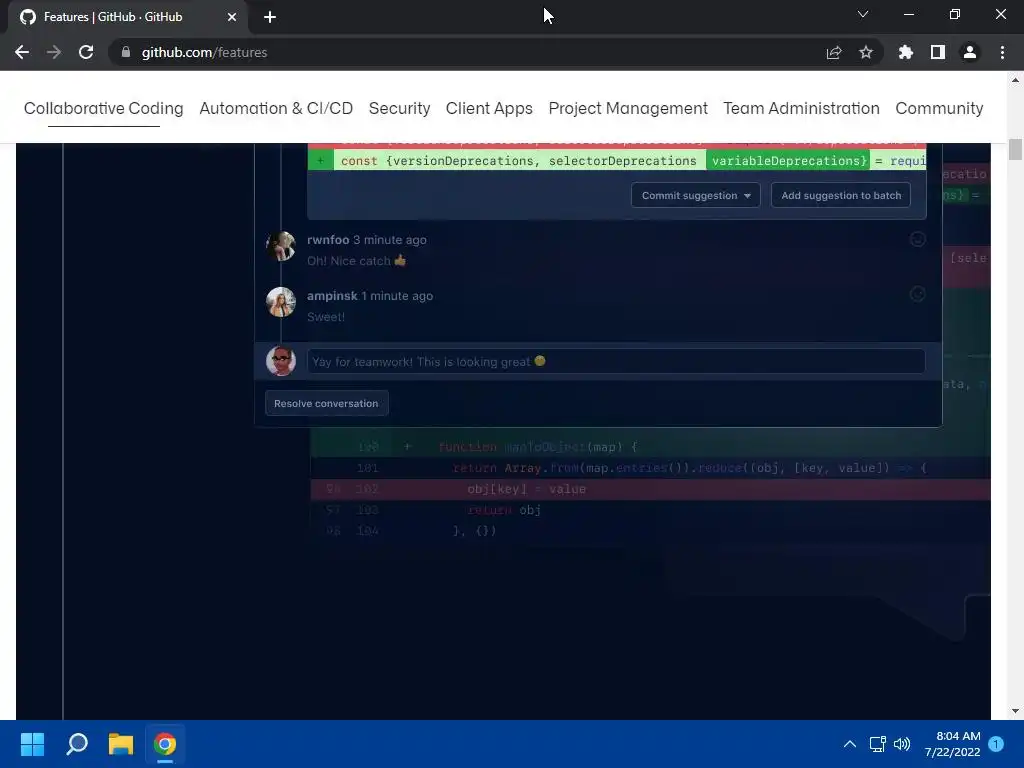Open a new browser tab with plus
This screenshot has height=768, width=1024.
coord(270,17)
